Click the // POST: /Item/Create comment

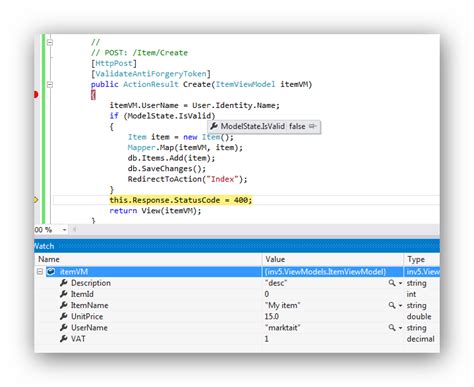(x=139, y=53)
